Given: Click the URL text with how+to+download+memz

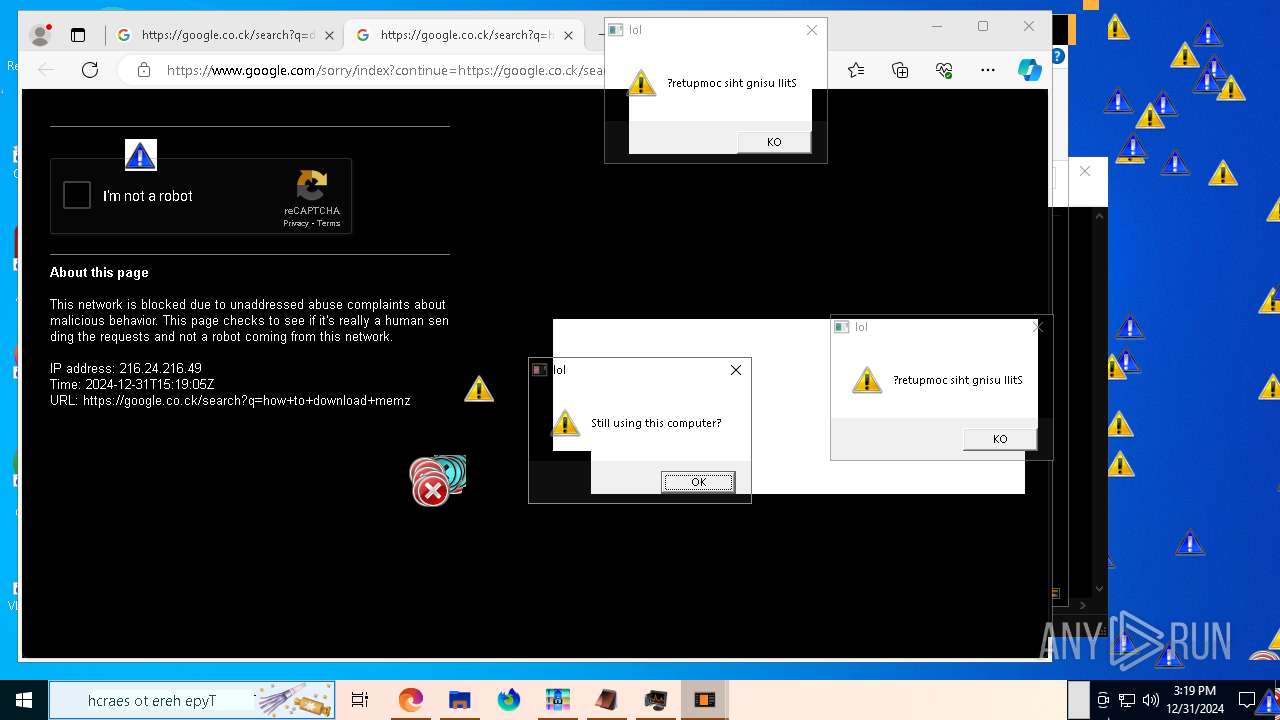Looking at the screenshot, I should (x=230, y=400).
